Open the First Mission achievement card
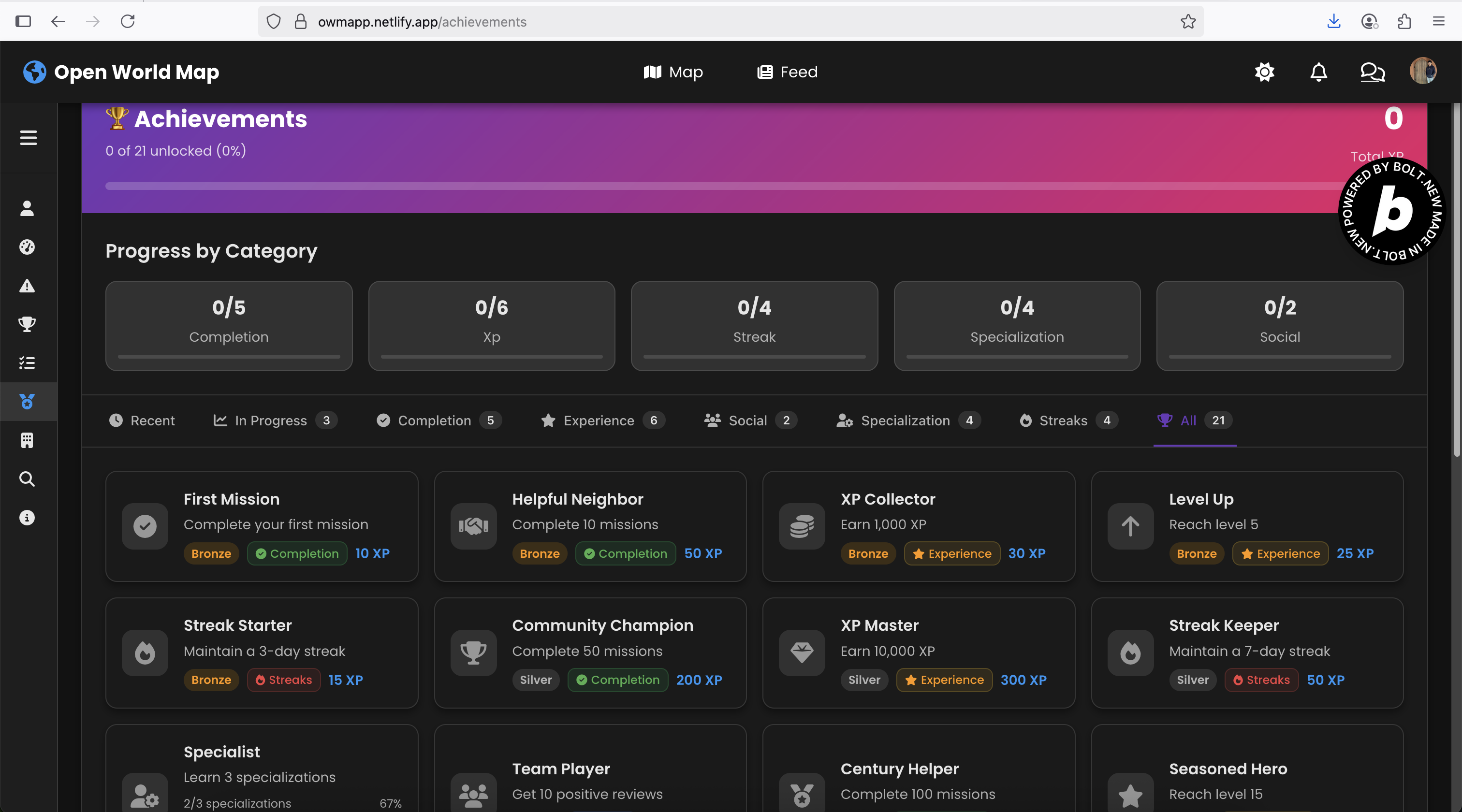1462x812 pixels. point(262,526)
